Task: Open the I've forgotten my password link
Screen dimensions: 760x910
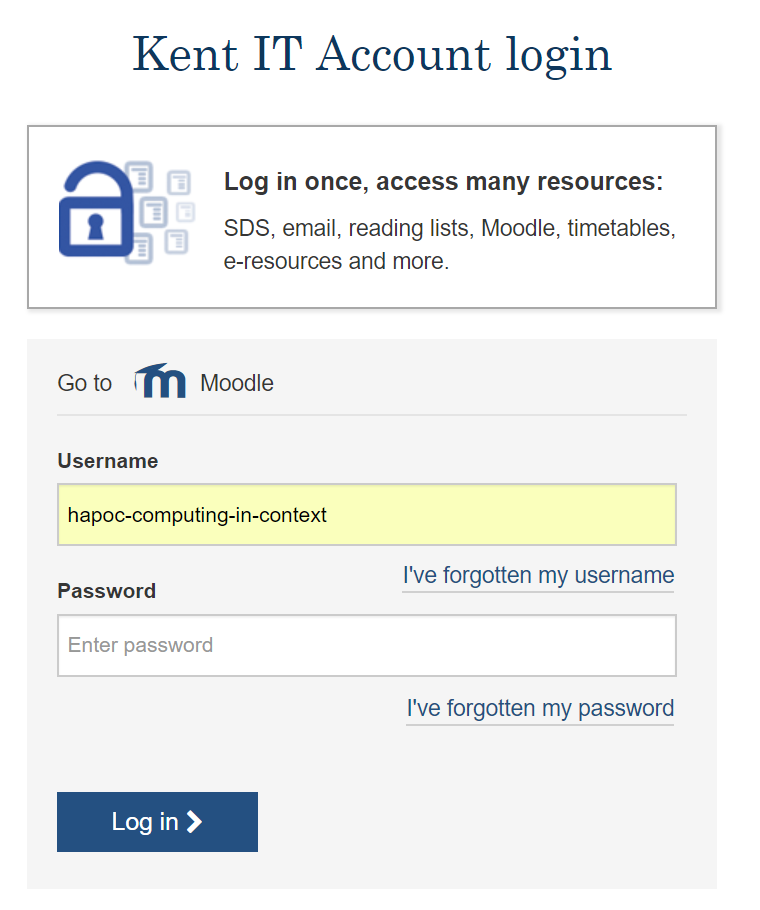Action: point(540,709)
